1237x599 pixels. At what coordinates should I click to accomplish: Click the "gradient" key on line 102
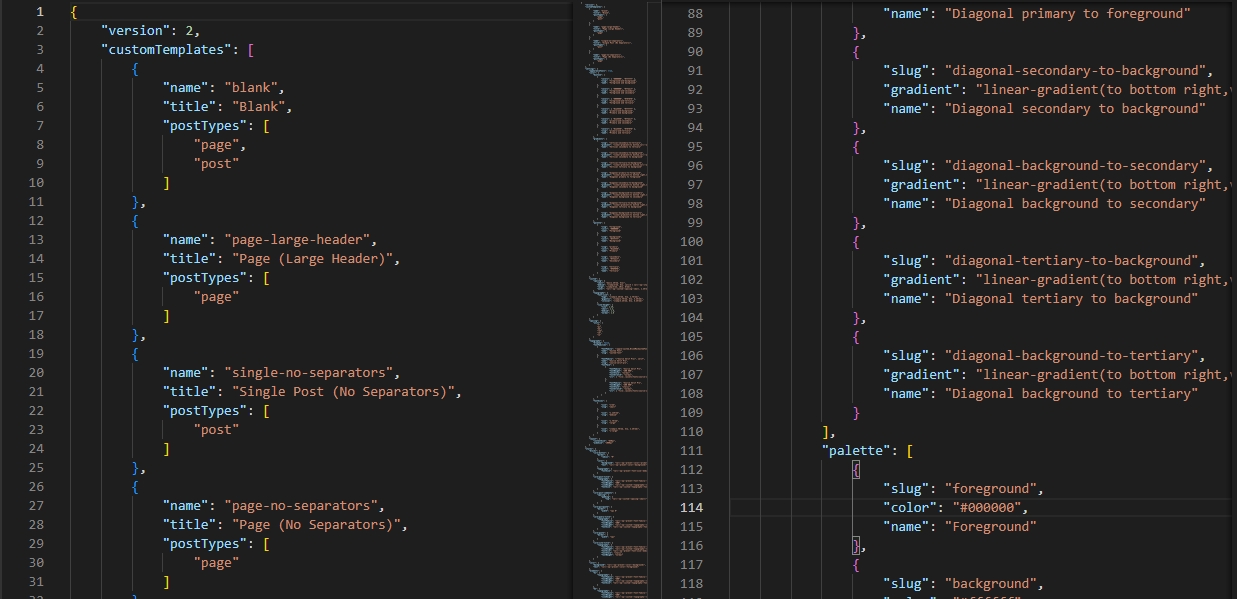coord(921,279)
